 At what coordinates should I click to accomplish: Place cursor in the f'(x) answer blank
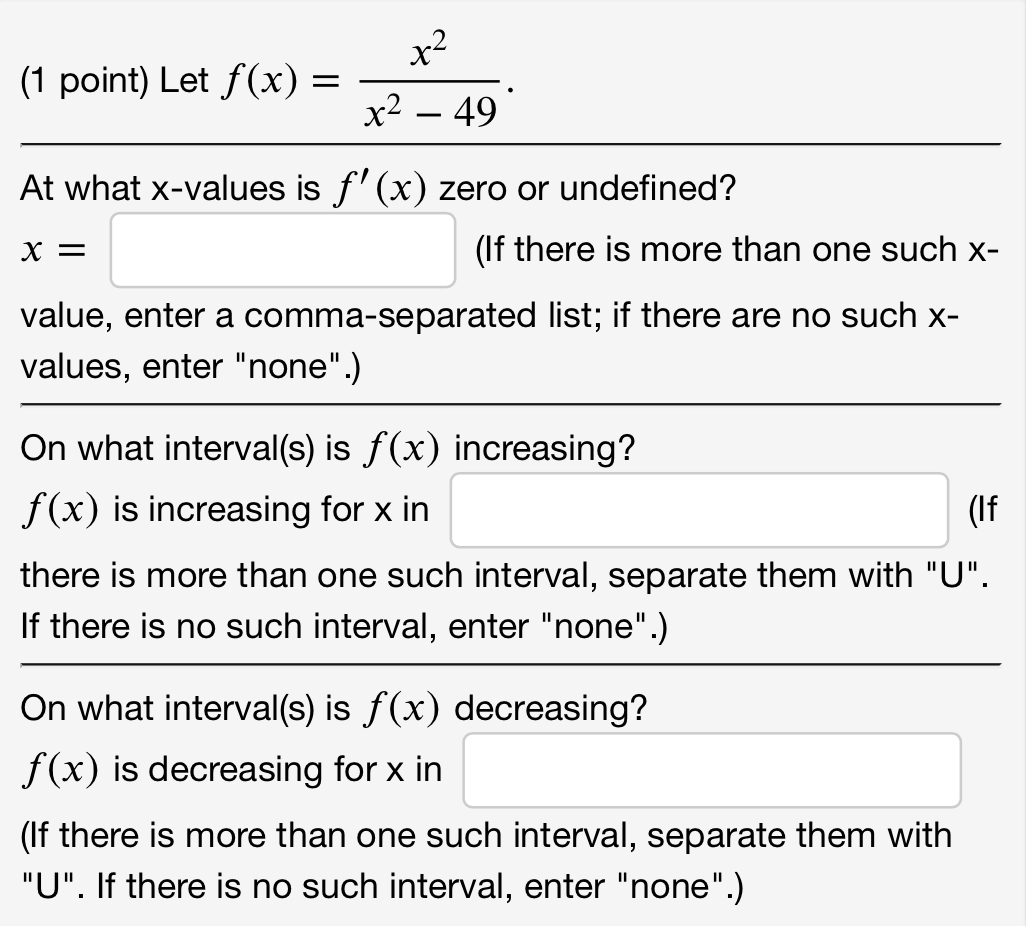tap(282, 249)
